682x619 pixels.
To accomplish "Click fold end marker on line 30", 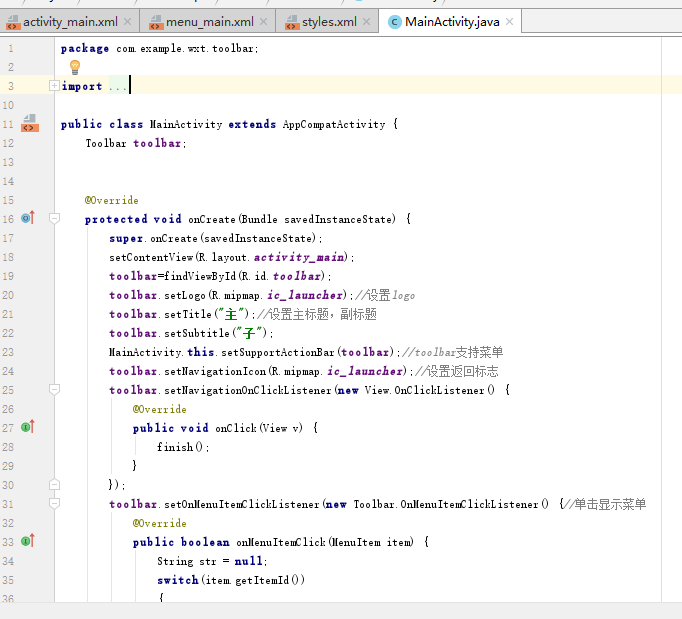I will (54, 484).
